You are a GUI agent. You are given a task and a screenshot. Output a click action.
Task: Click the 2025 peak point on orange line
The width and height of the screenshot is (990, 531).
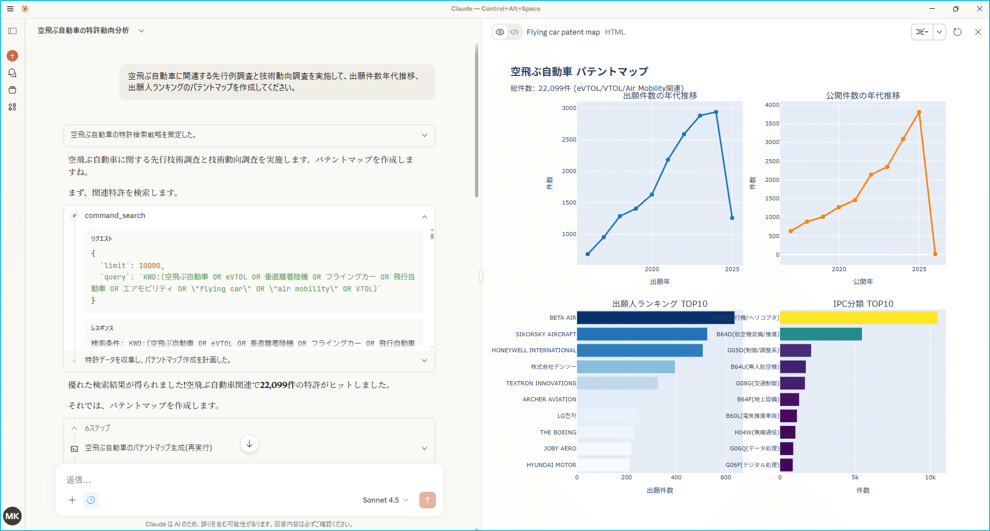click(x=919, y=112)
